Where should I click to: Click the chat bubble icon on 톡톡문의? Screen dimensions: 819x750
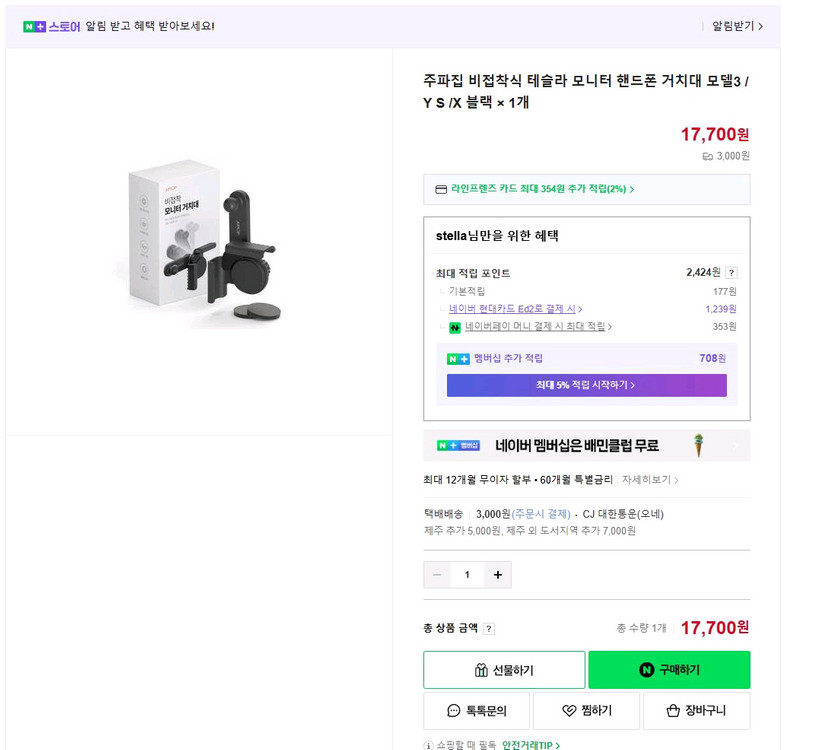click(x=452, y=711)
